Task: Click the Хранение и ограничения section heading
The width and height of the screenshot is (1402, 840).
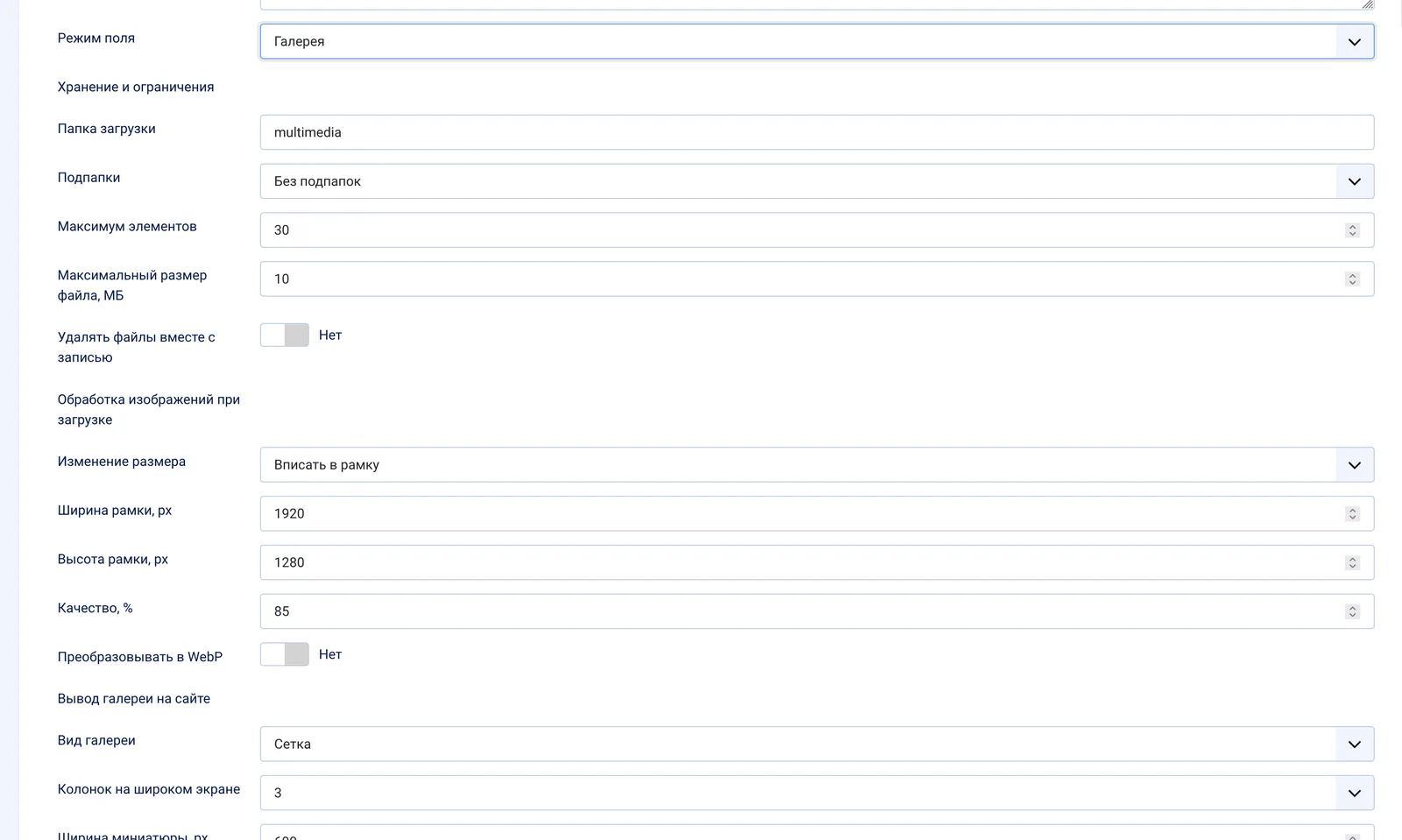Action: point(136,87)
